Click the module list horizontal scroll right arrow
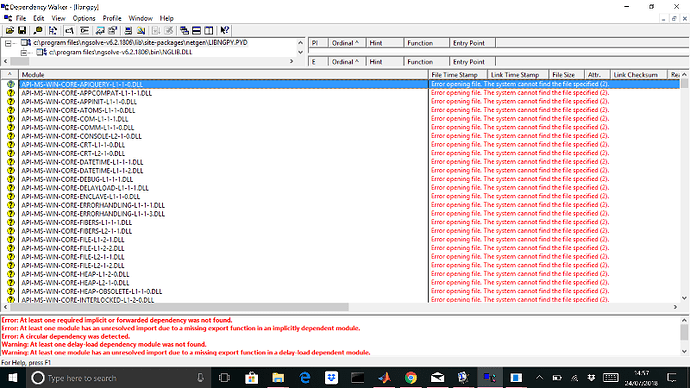The height and width of the screenshot is (388, 690). pyautogui.click(x=675, y=307)
